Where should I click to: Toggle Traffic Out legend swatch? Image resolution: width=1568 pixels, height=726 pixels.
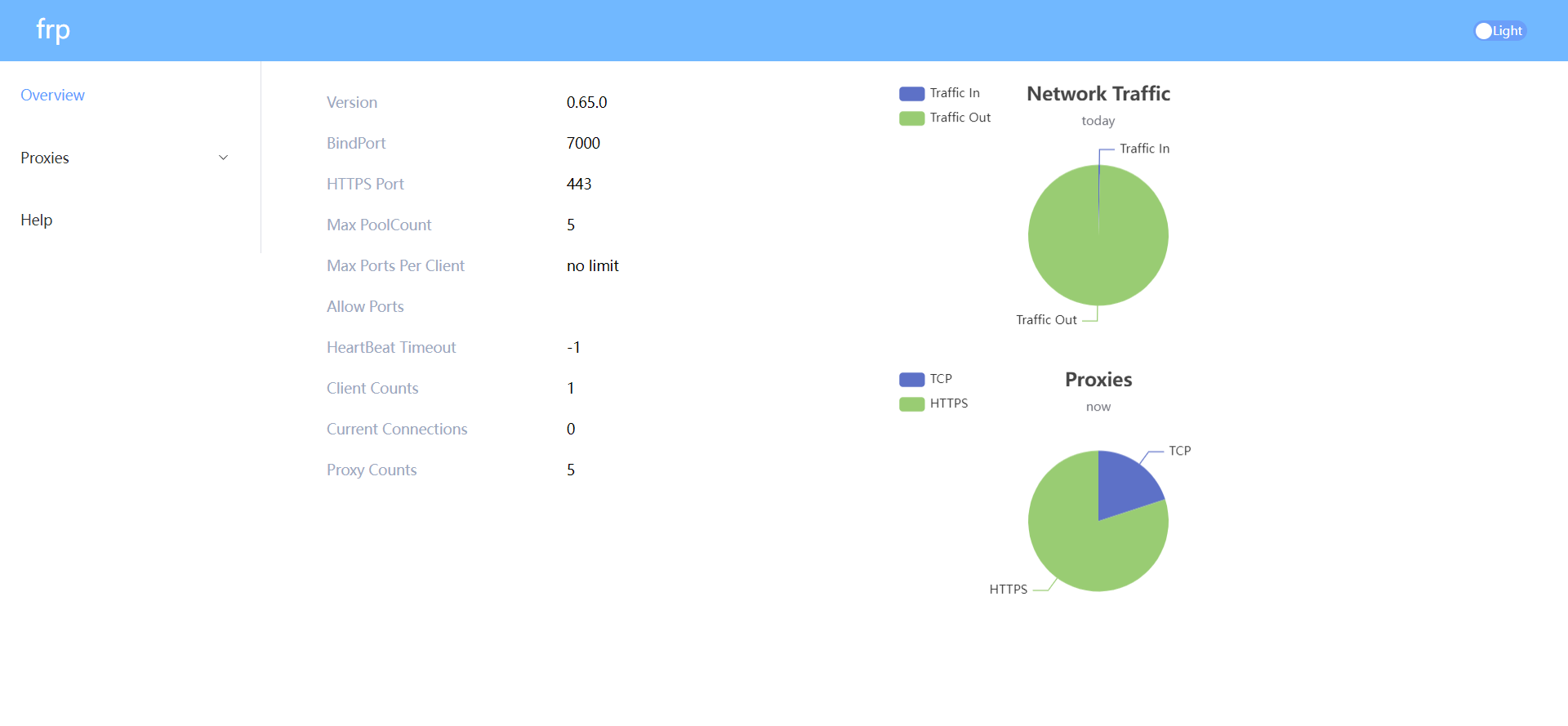coord(911,118)
